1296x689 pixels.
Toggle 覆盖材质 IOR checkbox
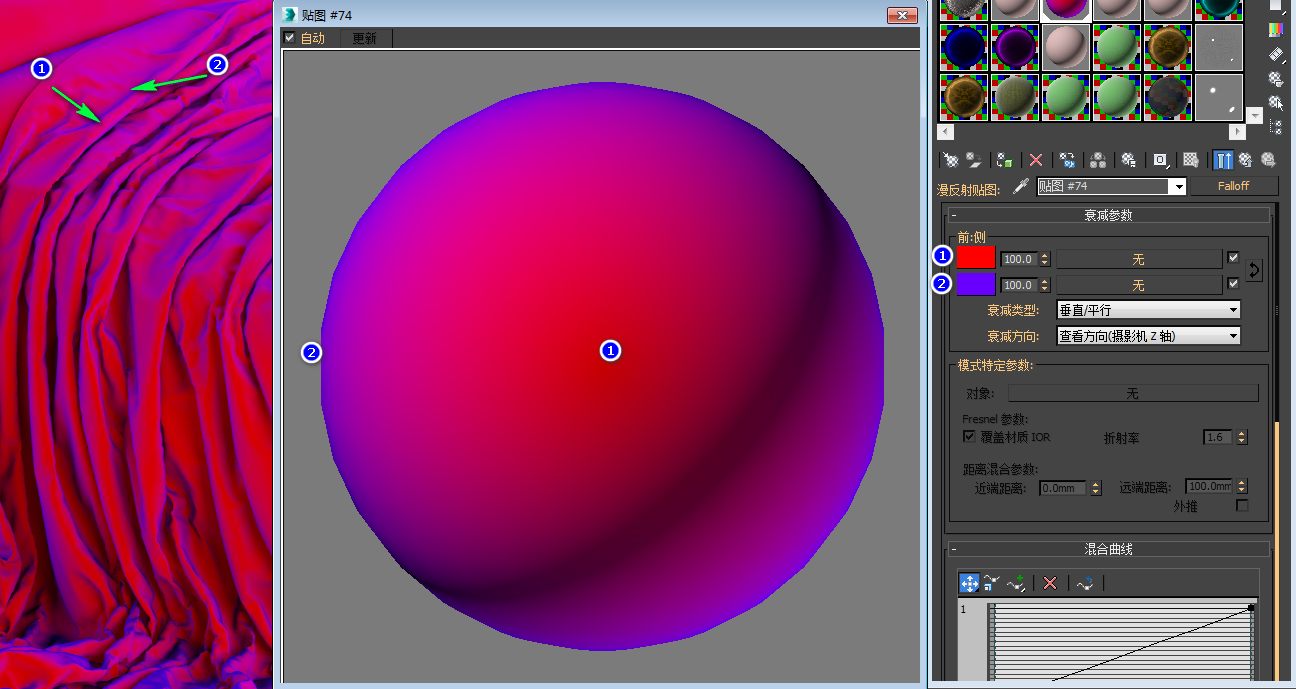coord(969,437)
